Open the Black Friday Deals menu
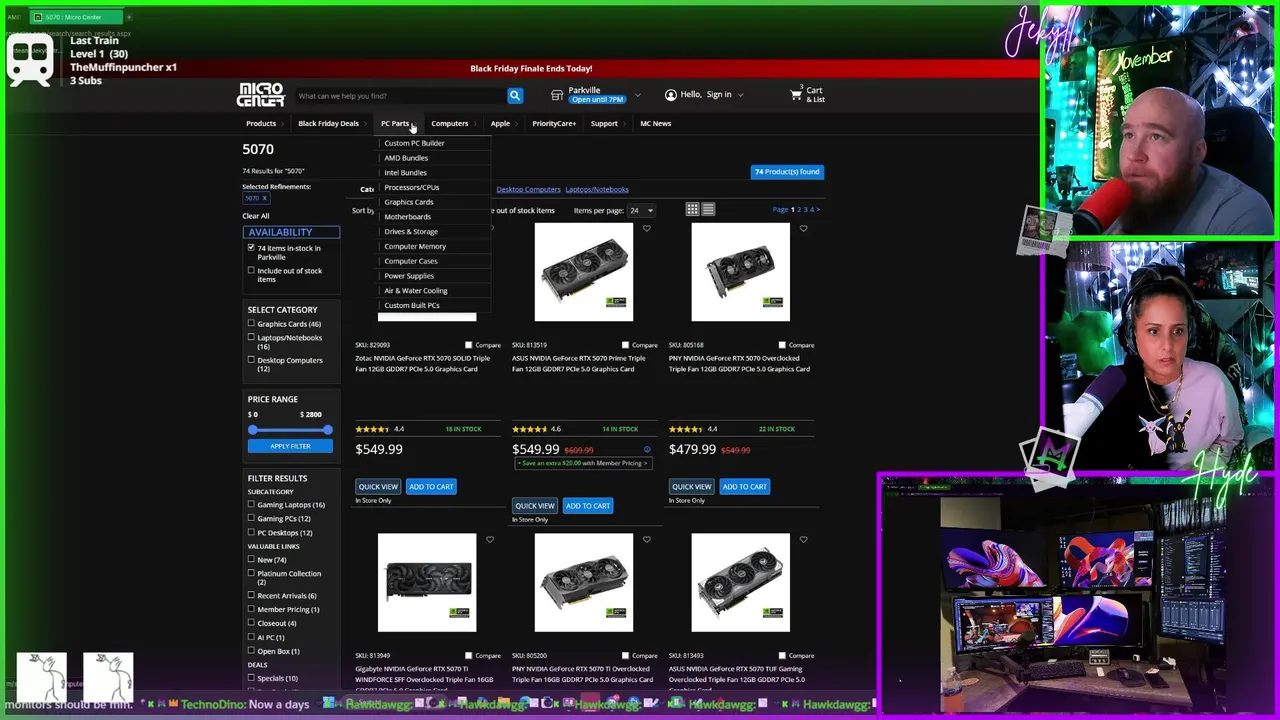 [328, 123]
